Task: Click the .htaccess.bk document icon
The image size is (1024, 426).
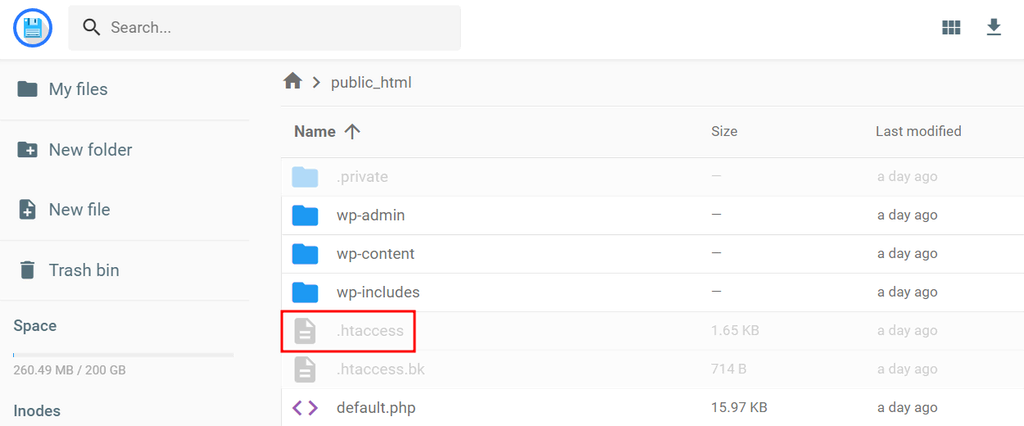Action: [305, 370]
